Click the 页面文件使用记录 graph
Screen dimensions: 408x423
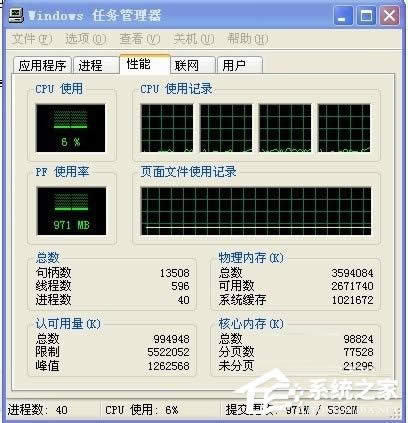(x=256, y=211)
